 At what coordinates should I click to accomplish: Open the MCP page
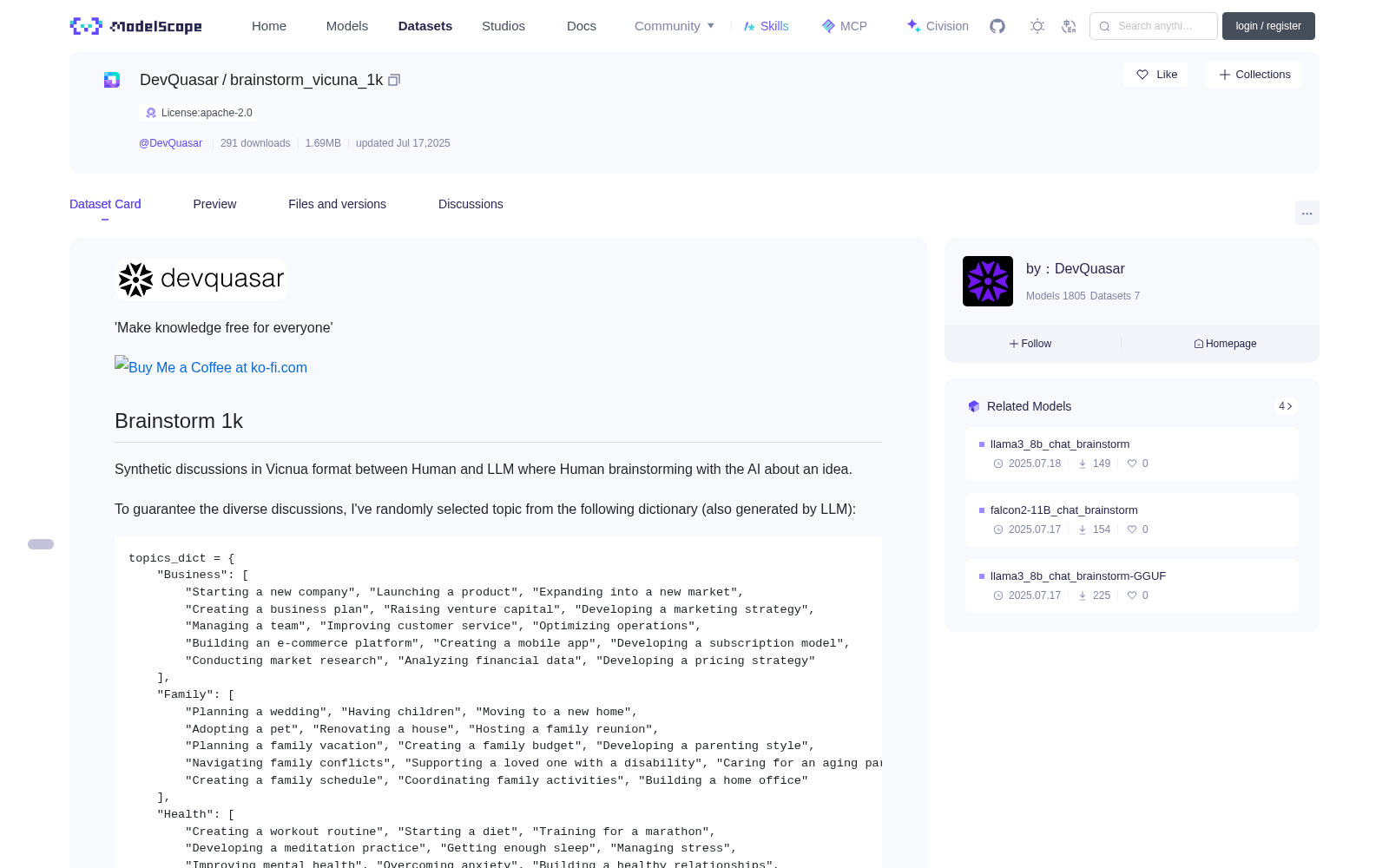[x=845, y=26]
